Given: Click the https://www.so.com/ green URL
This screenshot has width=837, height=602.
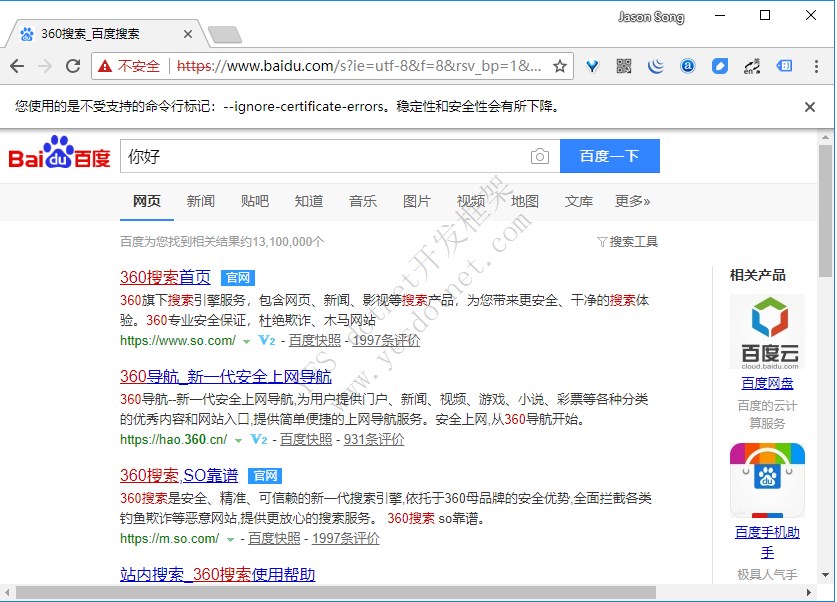Looking at the screenshot, I should tap(178, 340).
